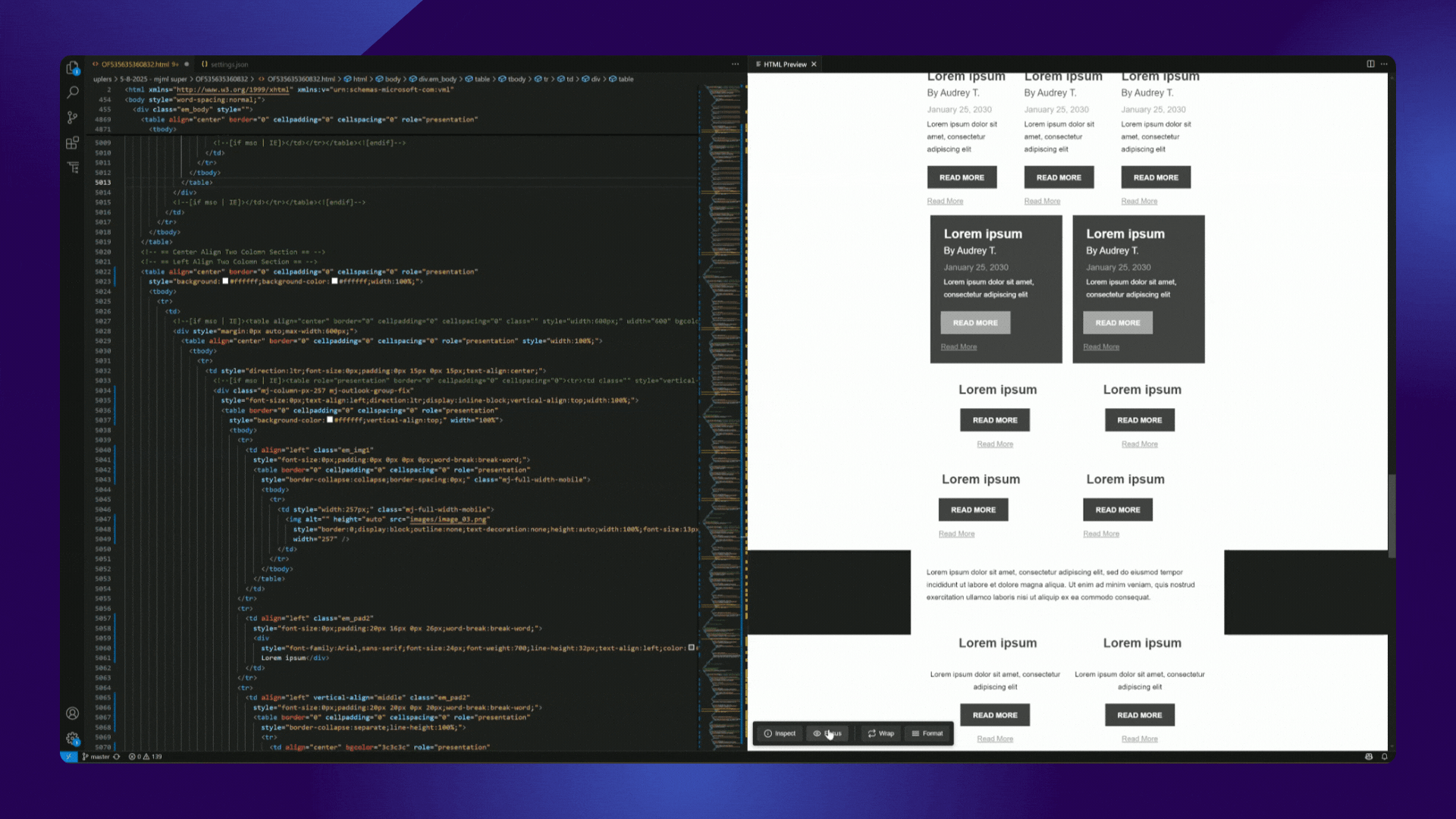Click a READ MORE button in the preview

[x=962, y=177]
